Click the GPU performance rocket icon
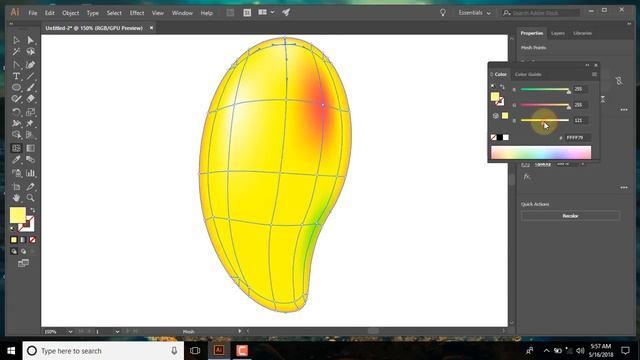Screen dimensions: 640x360 pyautogui.click(x=286, y=13)
